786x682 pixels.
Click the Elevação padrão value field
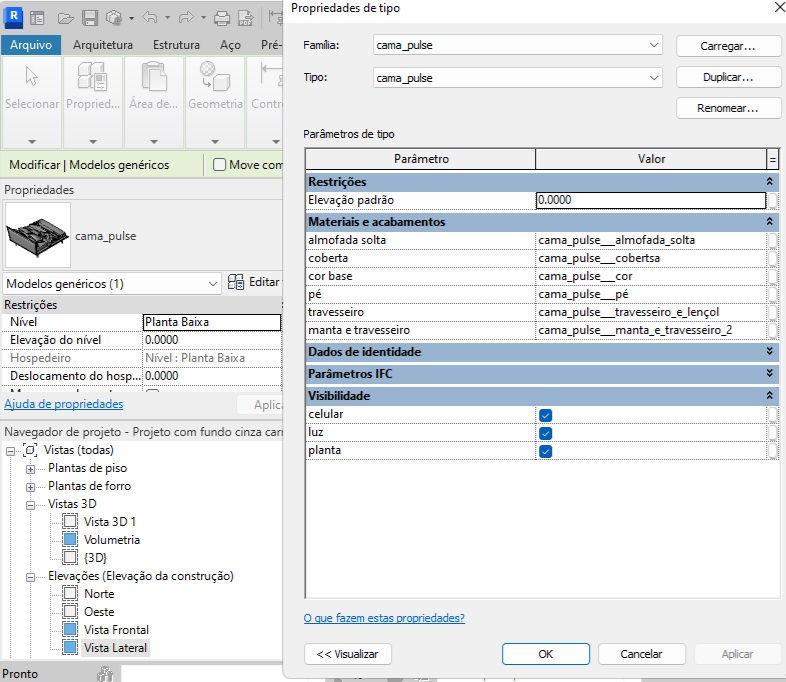(x=651, y=200)
